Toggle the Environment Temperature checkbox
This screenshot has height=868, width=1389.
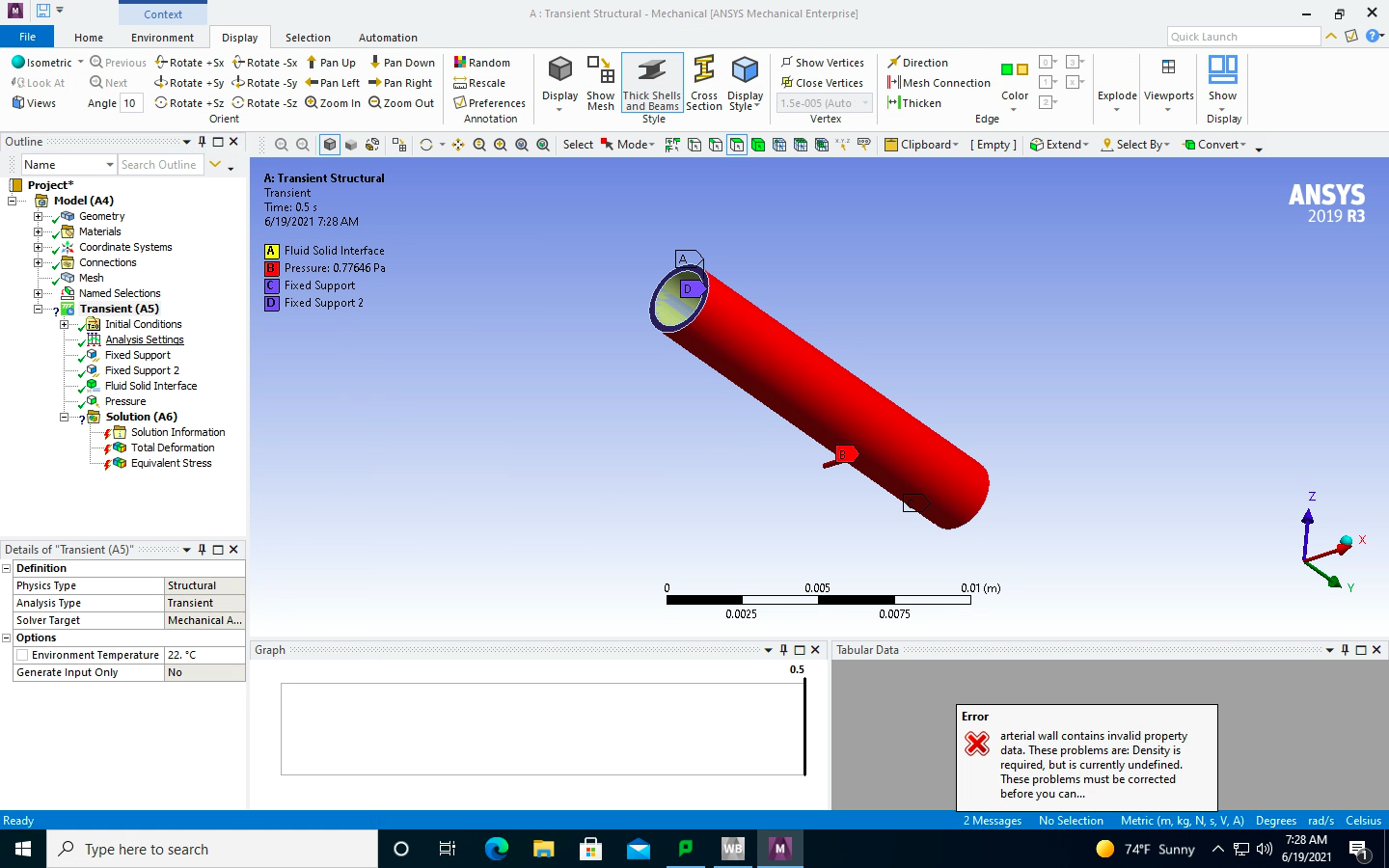pos(22,655)
